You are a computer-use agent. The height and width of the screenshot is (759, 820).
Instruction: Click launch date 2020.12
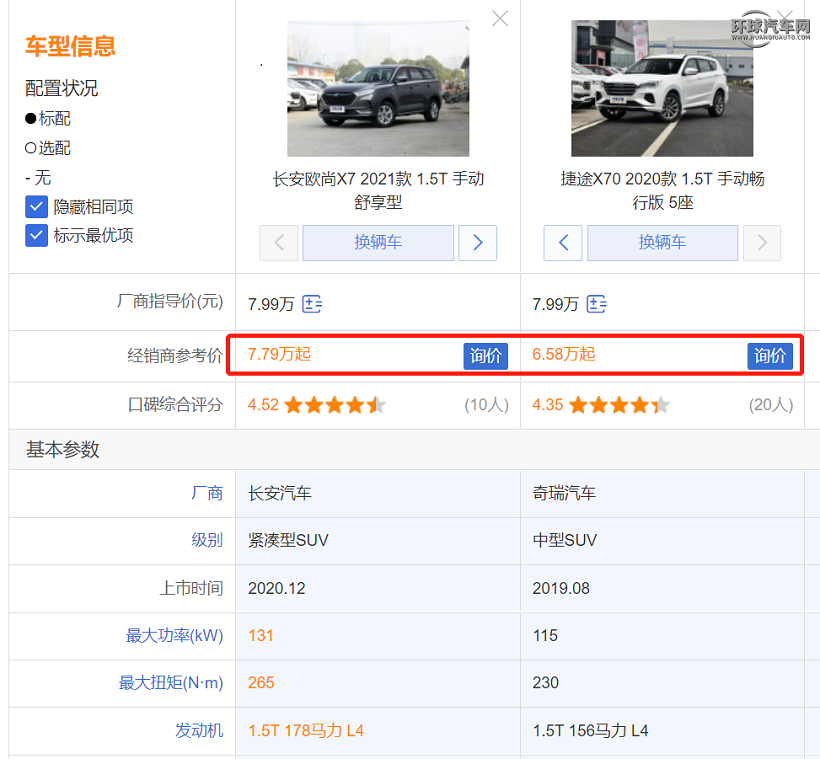click(x=277, y=588)
